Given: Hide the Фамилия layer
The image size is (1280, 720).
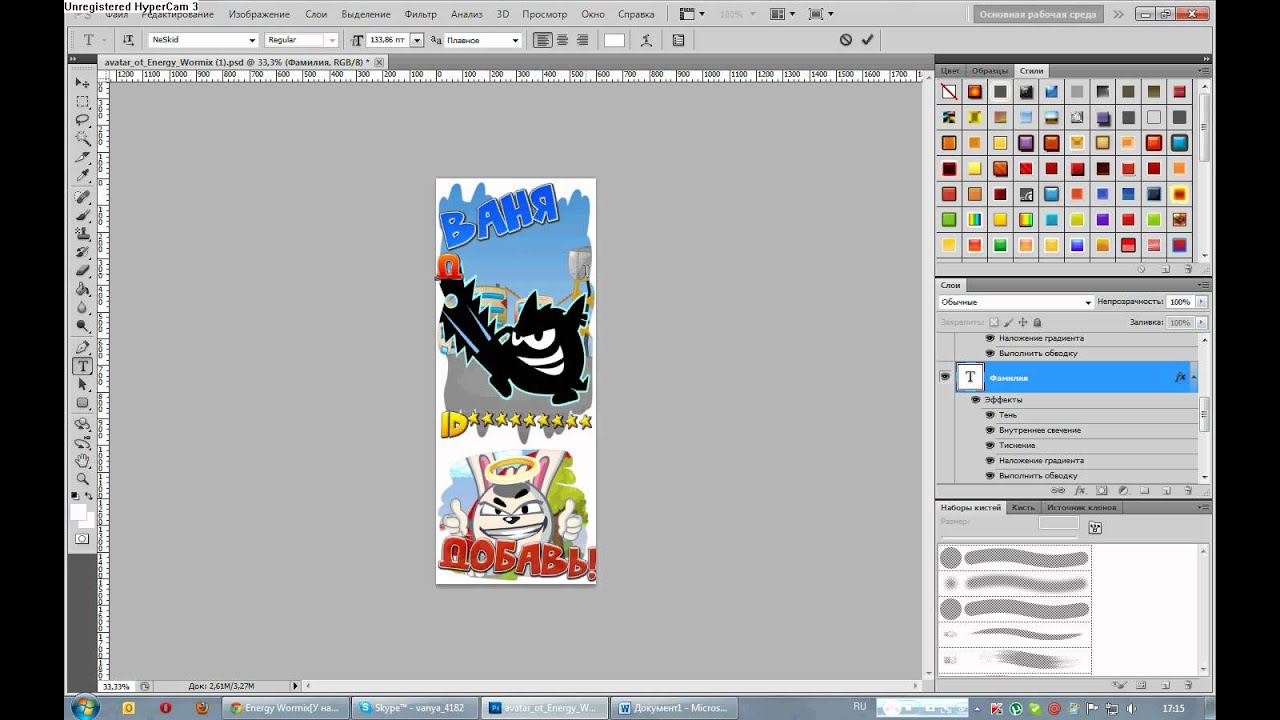Looking at the screenshot, I should coord(944,377).
